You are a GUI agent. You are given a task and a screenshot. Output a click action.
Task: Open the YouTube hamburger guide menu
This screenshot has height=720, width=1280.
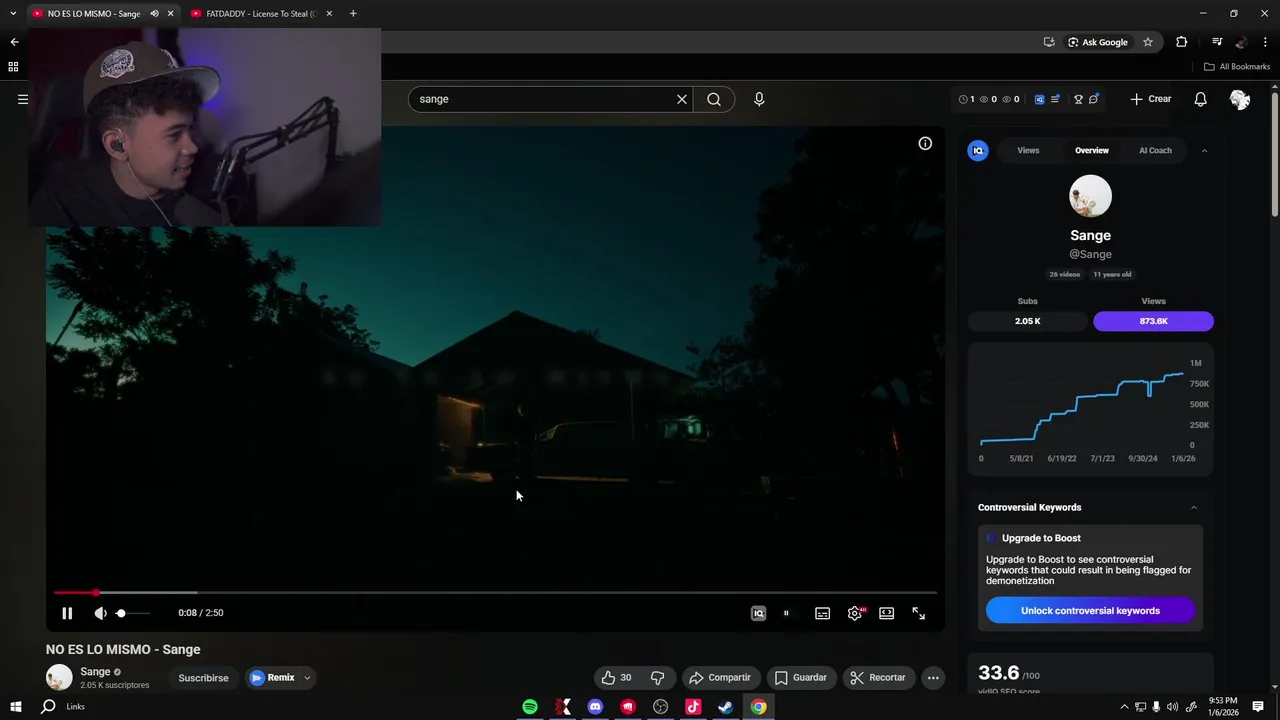23,99
